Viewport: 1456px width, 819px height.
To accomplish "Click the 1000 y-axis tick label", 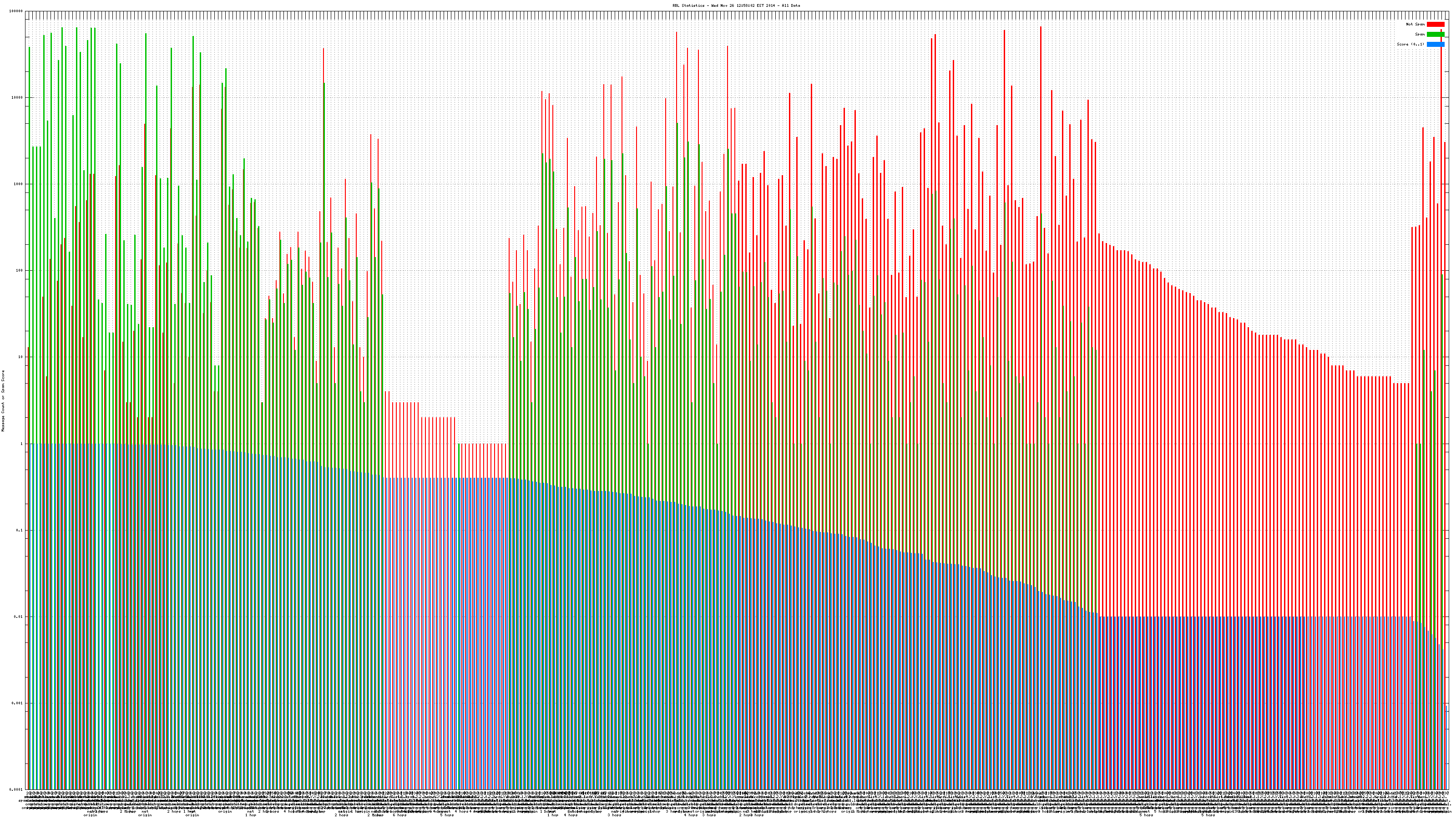I will tap(19, 184).
